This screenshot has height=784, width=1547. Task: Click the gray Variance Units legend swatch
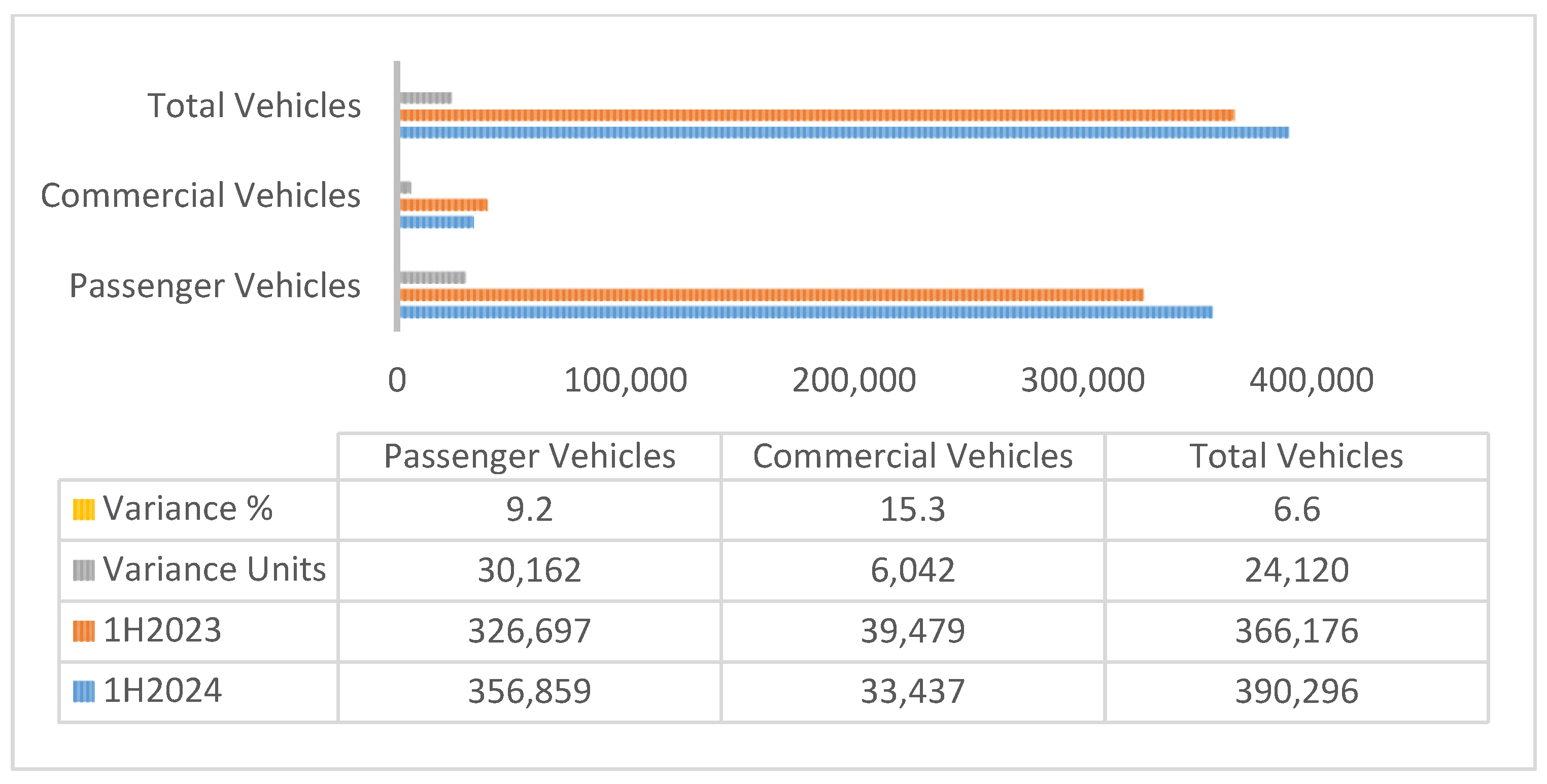click(x=84, y=571)
